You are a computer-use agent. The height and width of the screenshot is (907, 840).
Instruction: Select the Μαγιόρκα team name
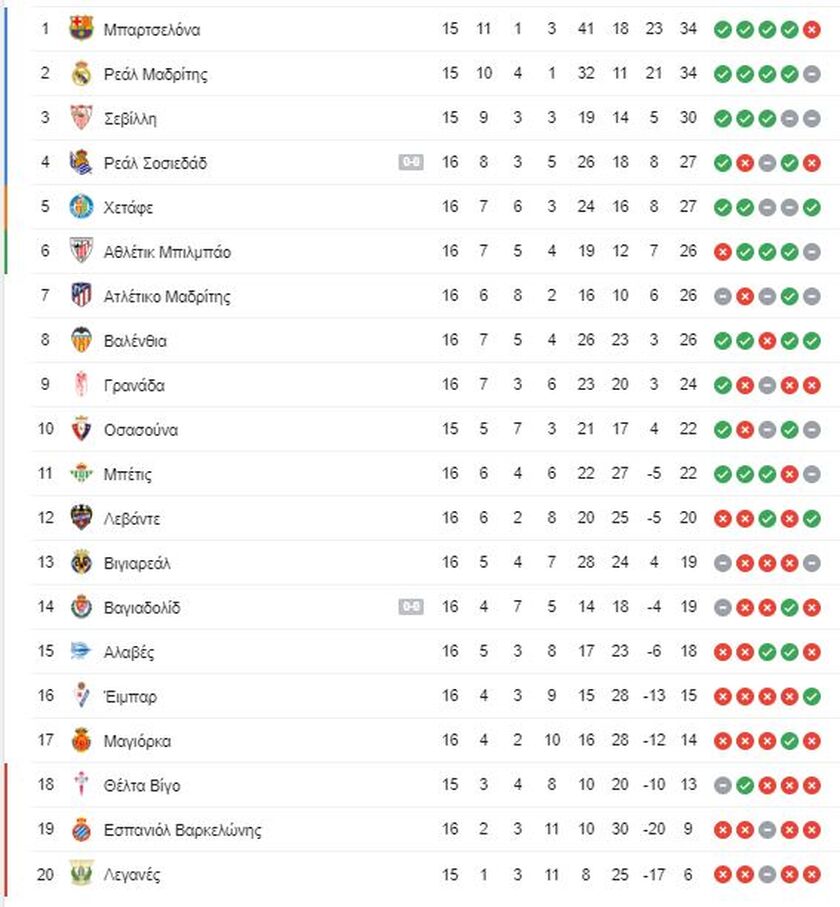tap(137, 741)
